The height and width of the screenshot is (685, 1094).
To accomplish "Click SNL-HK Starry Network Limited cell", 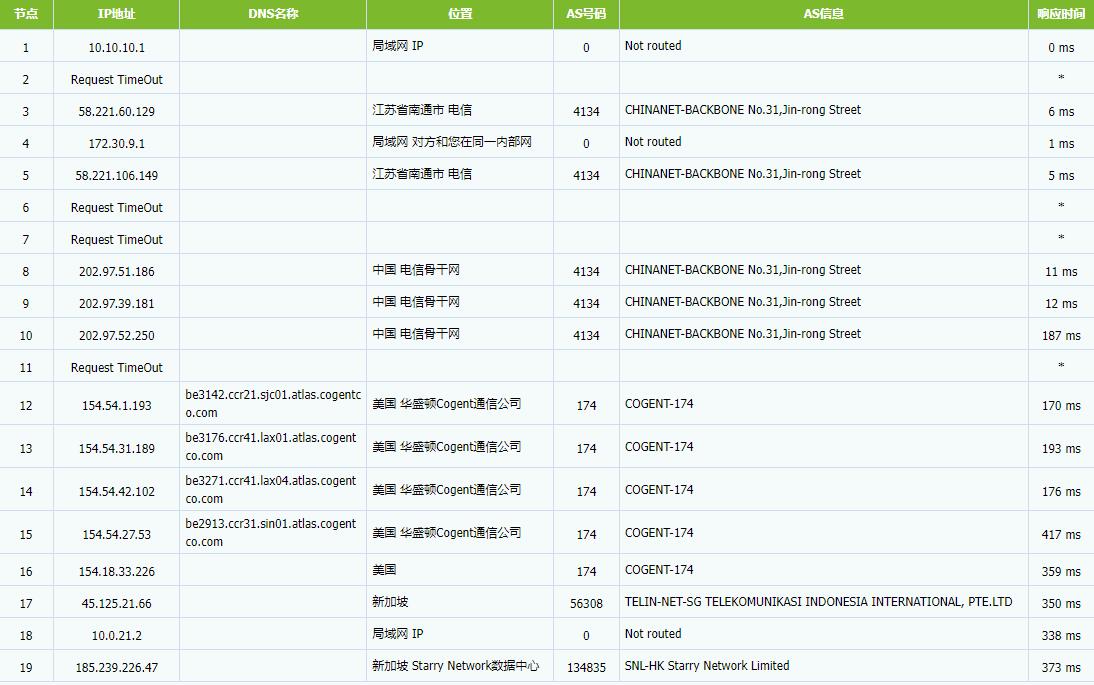I will (x=707, y=666).
